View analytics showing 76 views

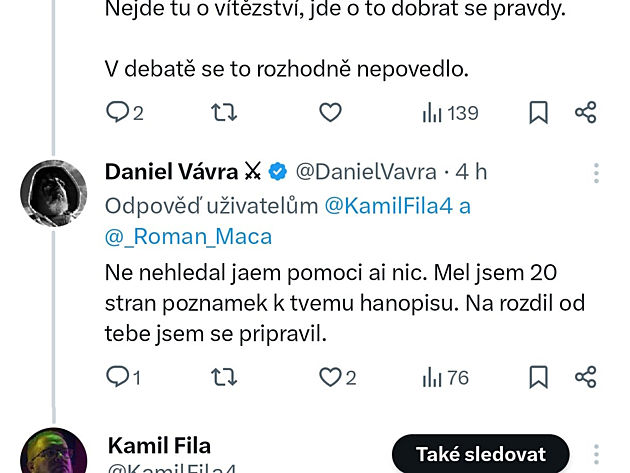(445, 376)
